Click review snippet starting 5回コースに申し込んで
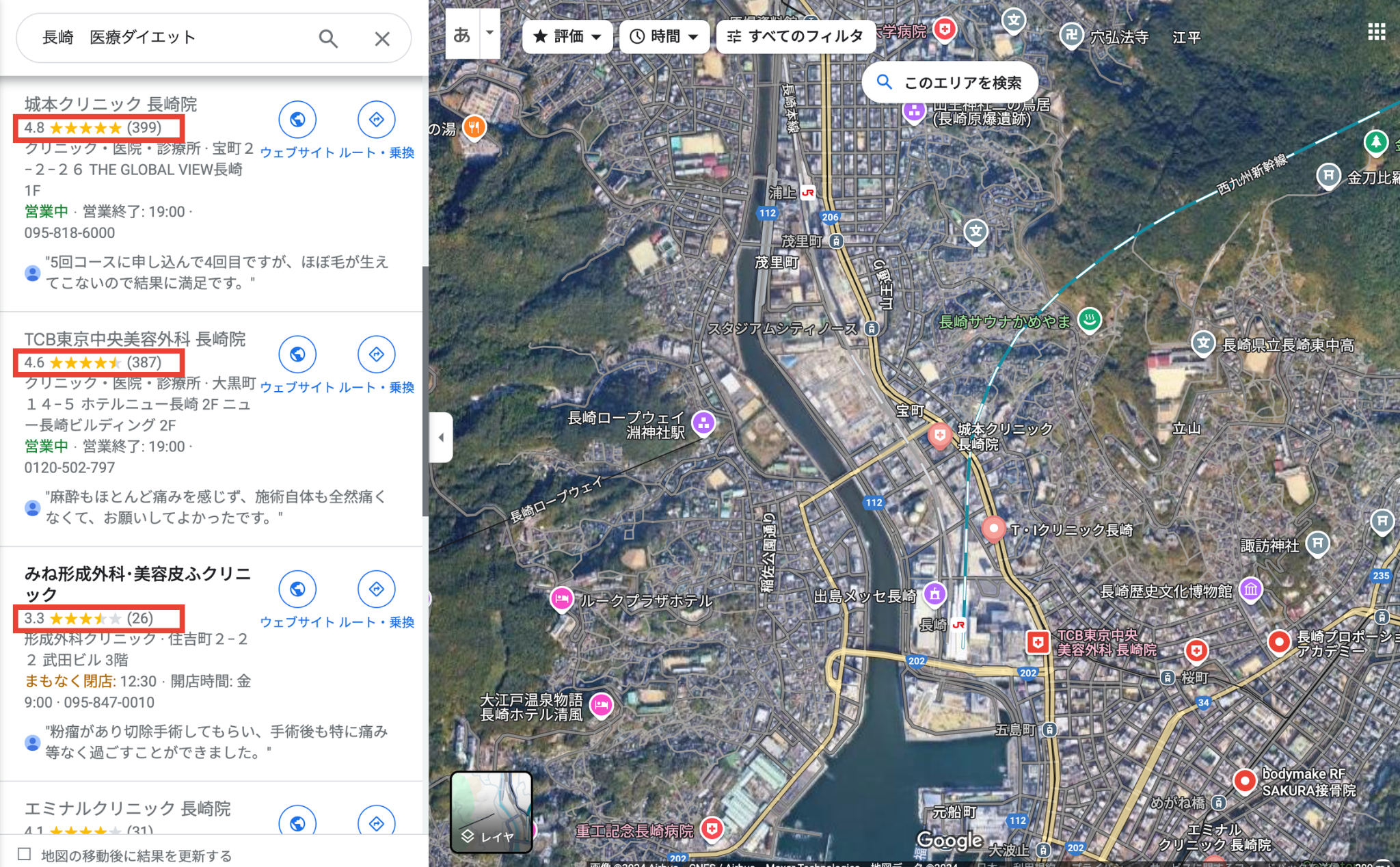This screenshot has height=867, width=1400. point(217,272)
